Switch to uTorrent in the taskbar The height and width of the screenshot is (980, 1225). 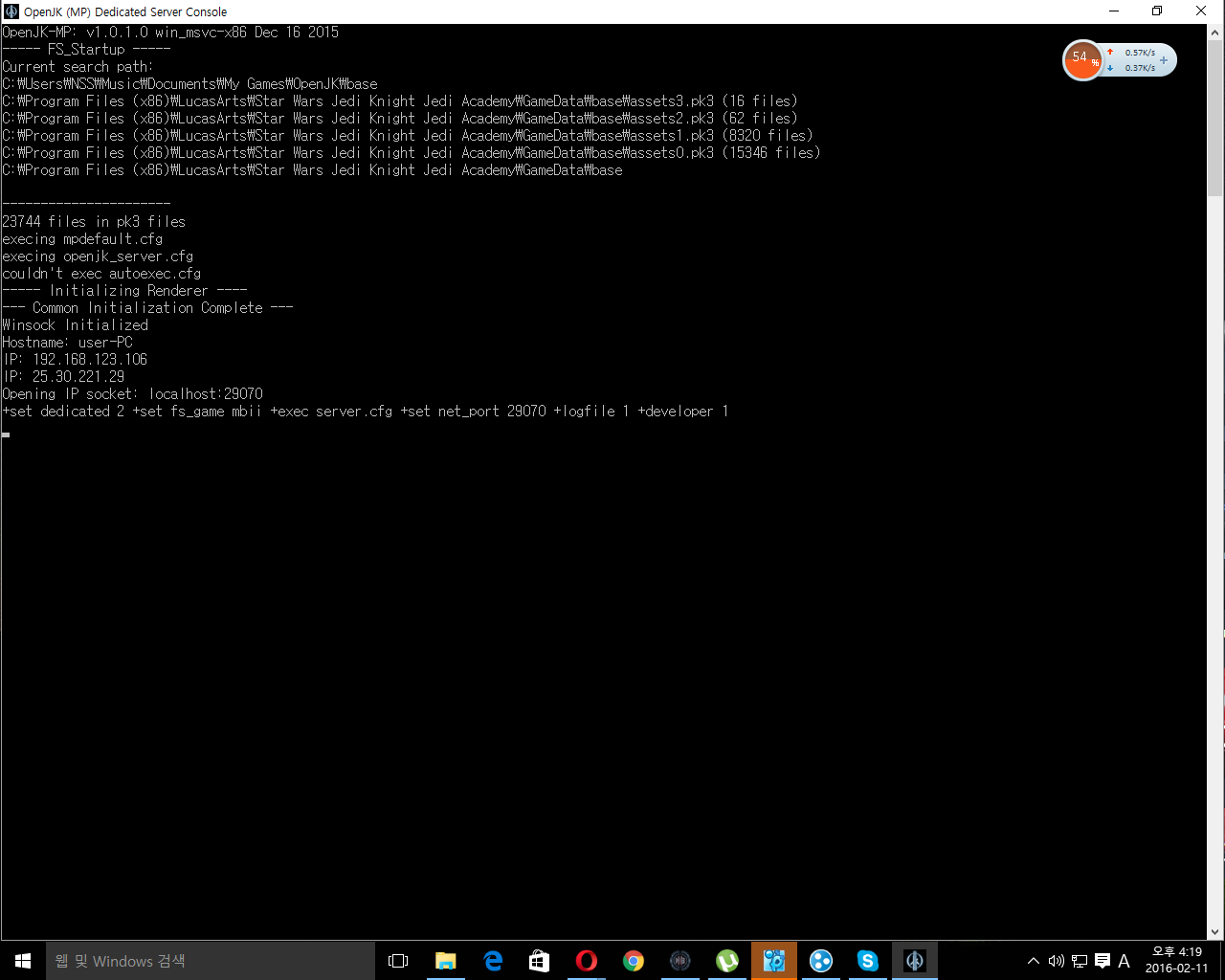727,961
